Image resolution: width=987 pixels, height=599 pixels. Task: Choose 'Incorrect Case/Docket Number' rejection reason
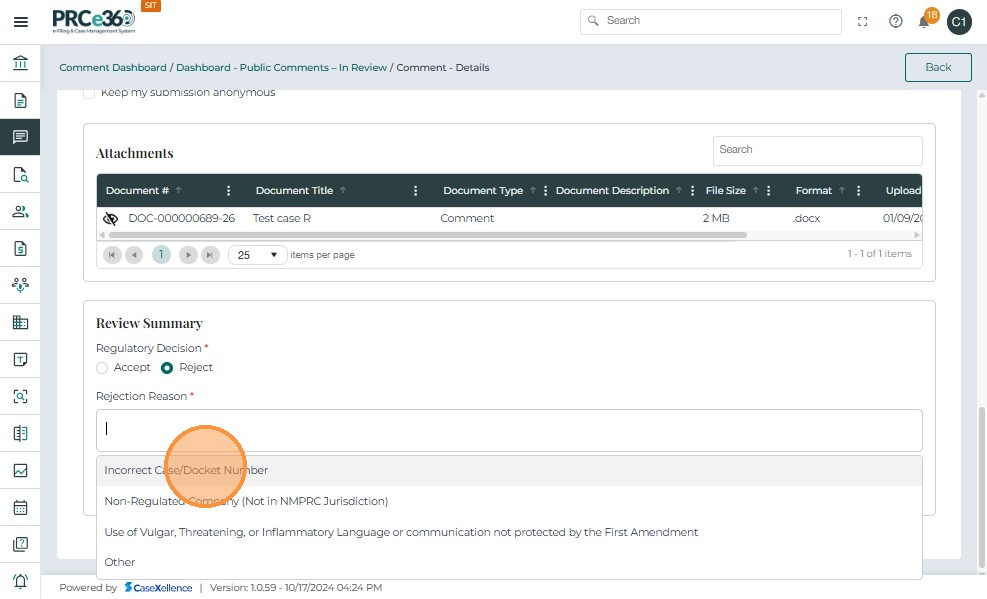[x=186, y=470]
